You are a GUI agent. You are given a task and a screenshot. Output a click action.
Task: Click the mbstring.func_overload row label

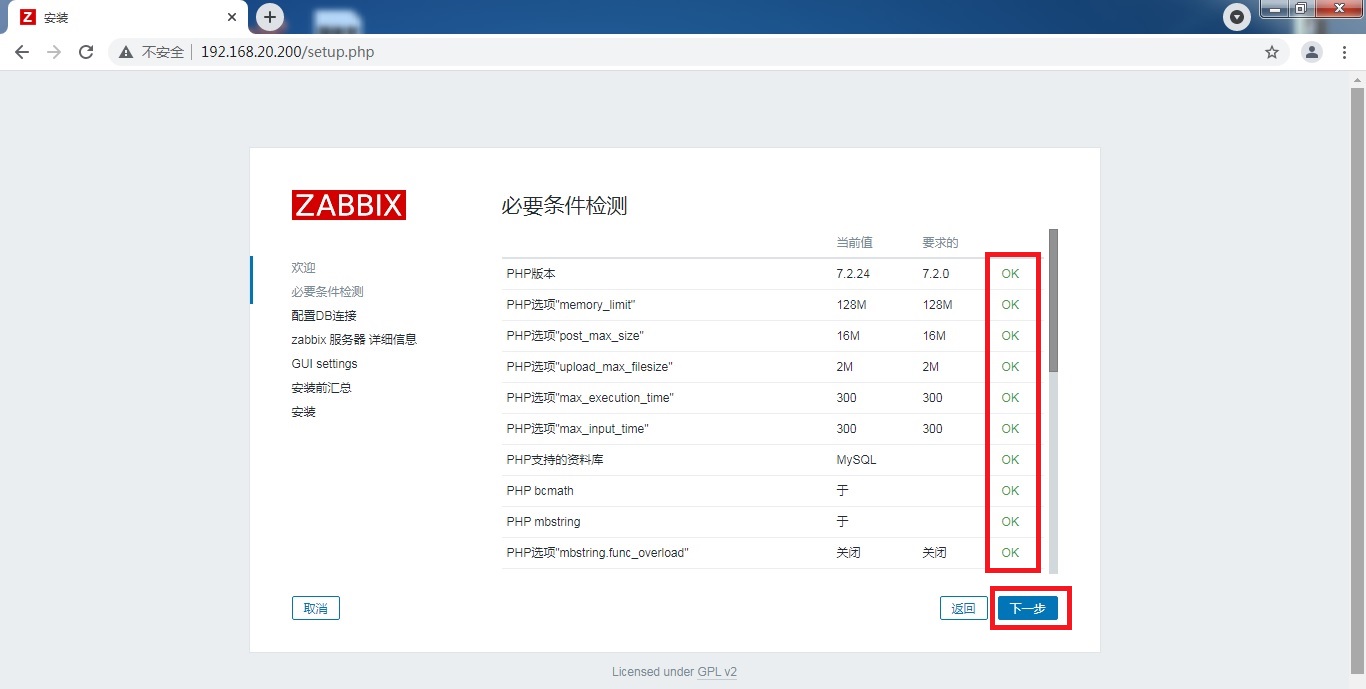point(598,553)
